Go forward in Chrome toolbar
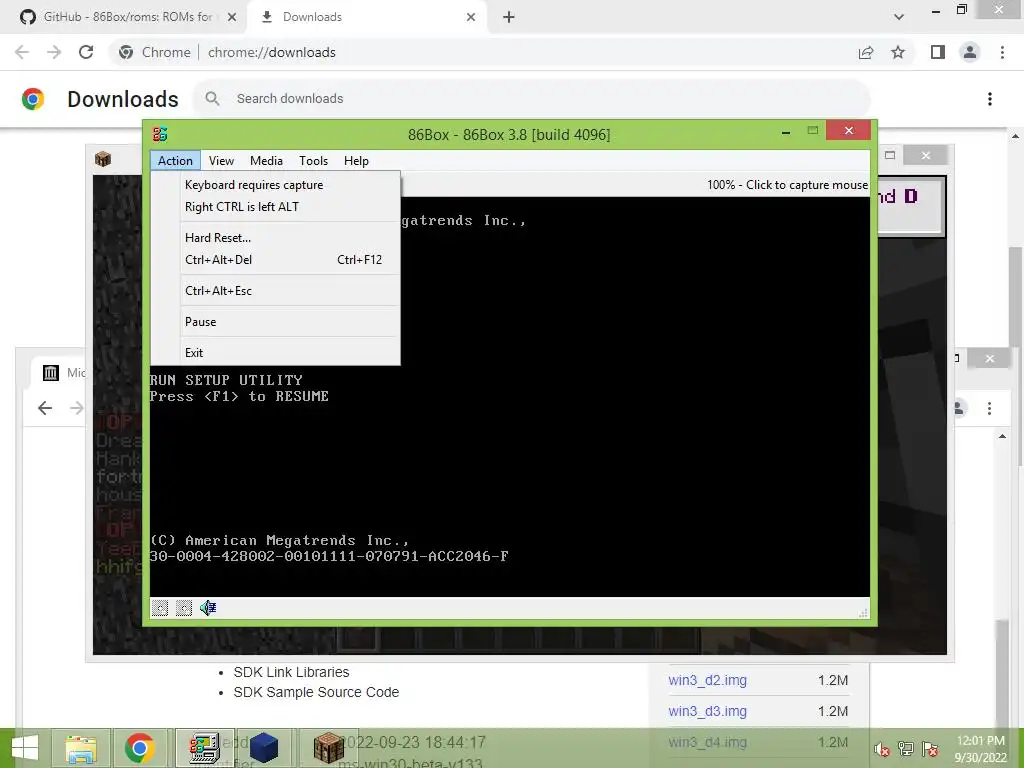Screen dimensions: 1024x768 pyautogui.click(x=54, y=52)
